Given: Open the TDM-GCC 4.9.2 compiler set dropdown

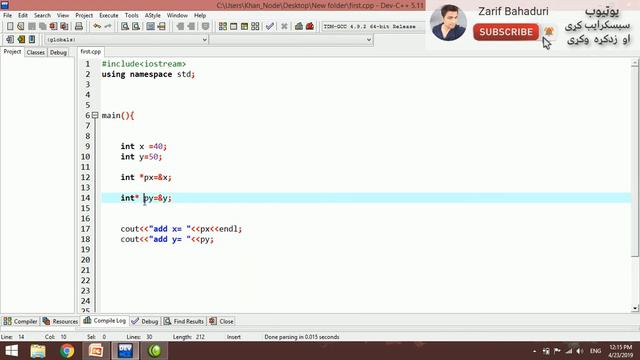Looking at the screenshot, I should pyautogui.click(x=373, y=27).
